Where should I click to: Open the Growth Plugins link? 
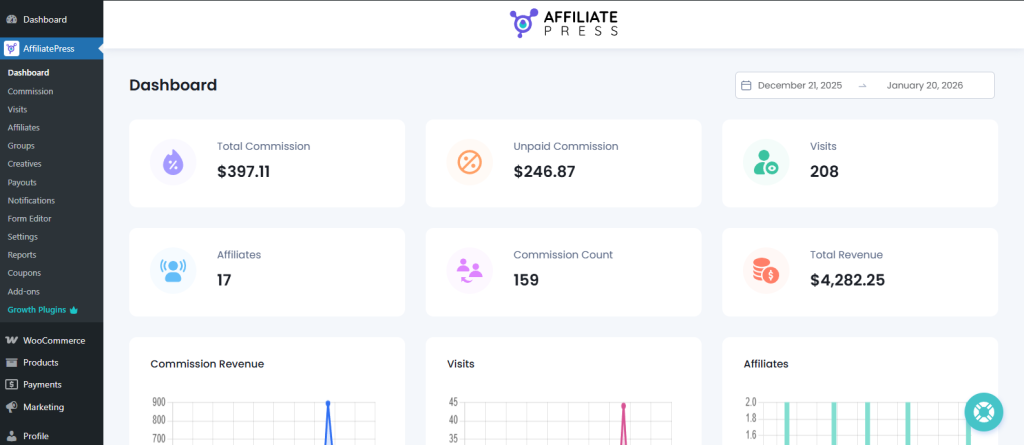point(37,310)
